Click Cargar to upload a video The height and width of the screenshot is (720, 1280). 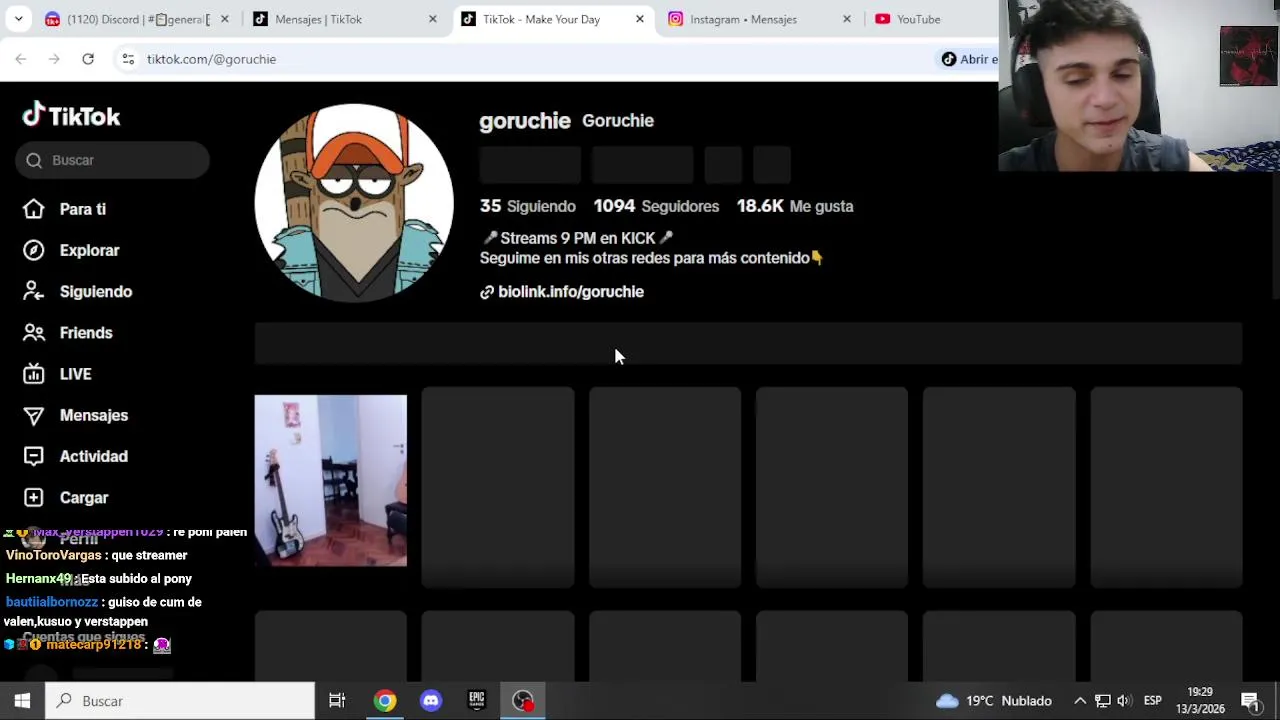pyautogui.click(x=84, y=497)
